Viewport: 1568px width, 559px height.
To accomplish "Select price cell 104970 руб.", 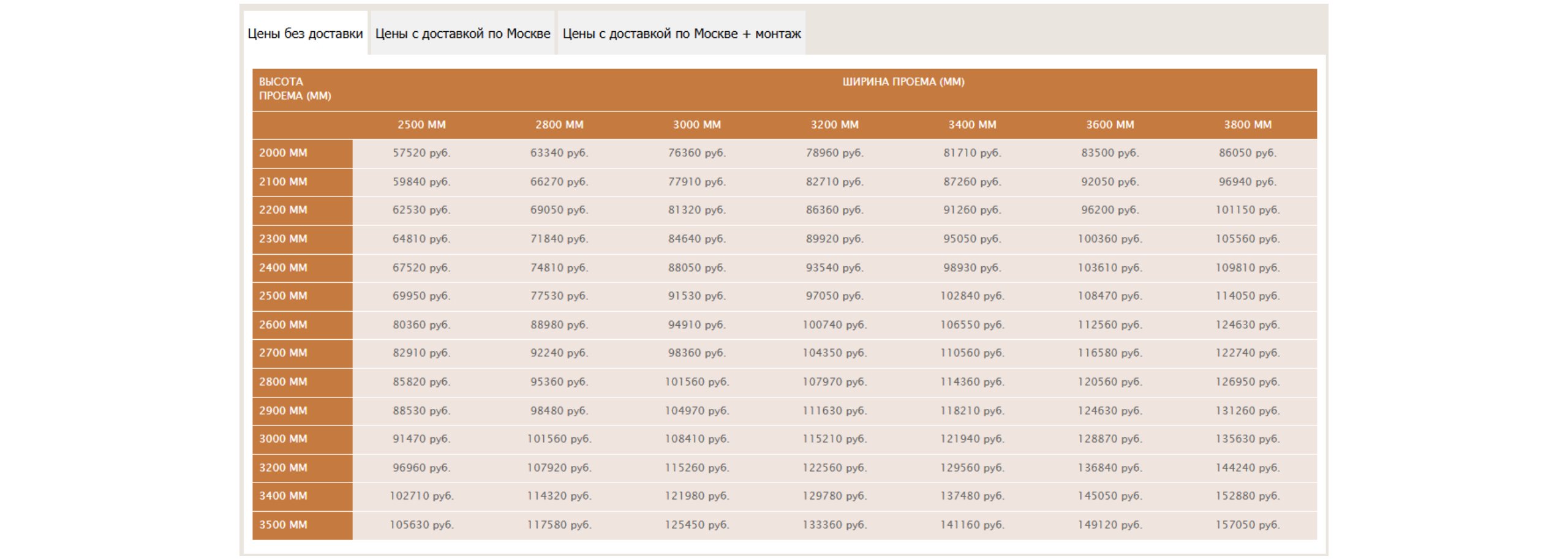I will [x=697, y=410].
